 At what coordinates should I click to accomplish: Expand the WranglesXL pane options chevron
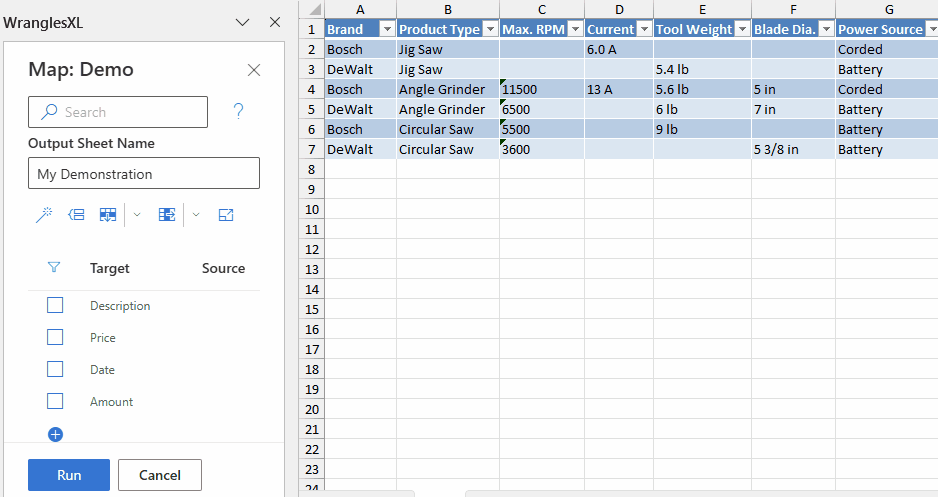(x=242, y=22)
